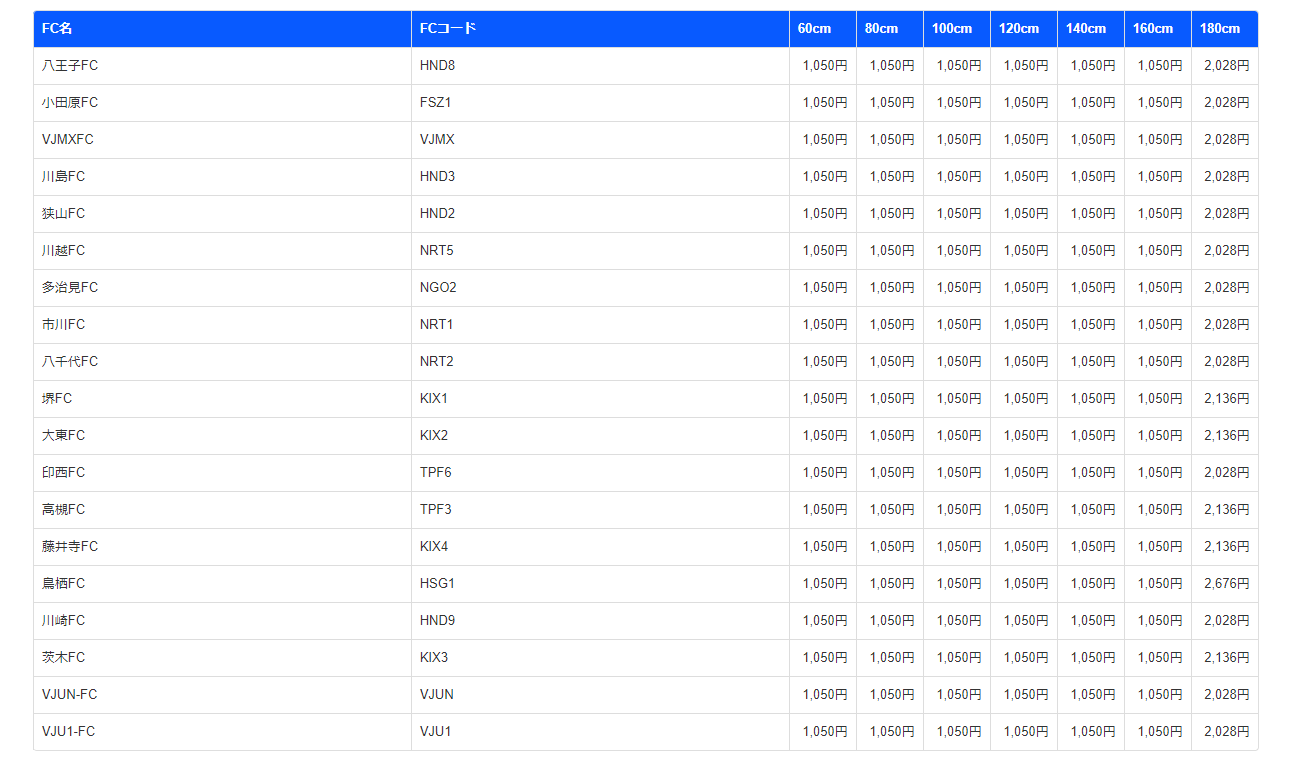Click the VJUN-FC name cell
Image resolution: width=1306 pixels, height=771 pixels.
(x=70, y=695)
